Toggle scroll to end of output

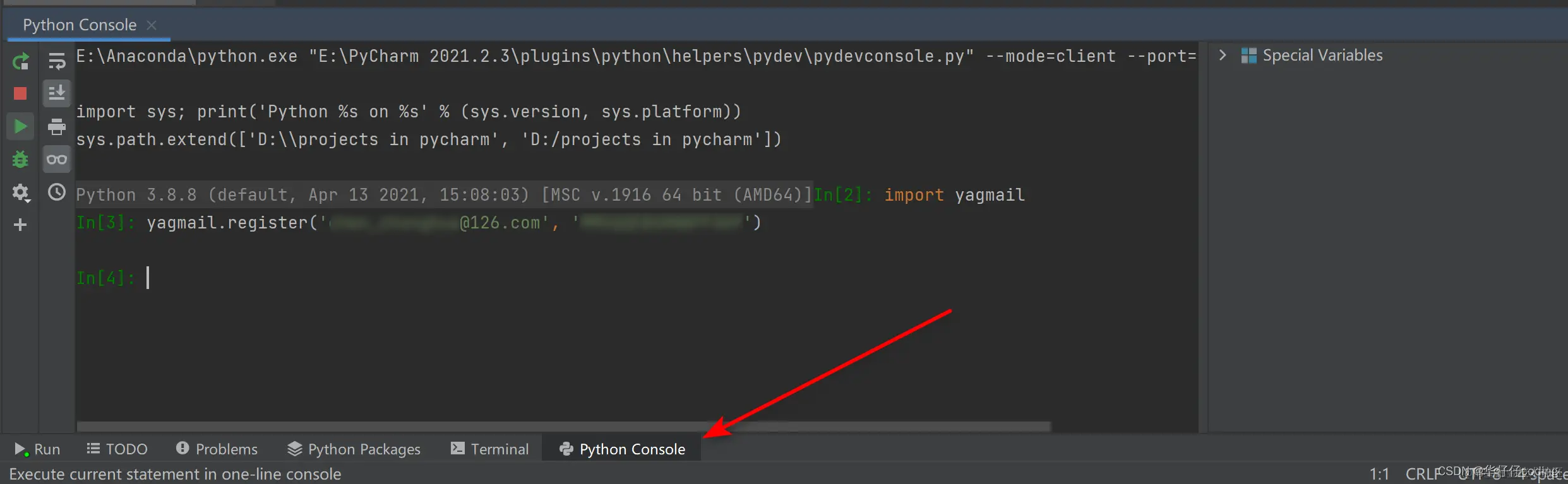[57, 93]
